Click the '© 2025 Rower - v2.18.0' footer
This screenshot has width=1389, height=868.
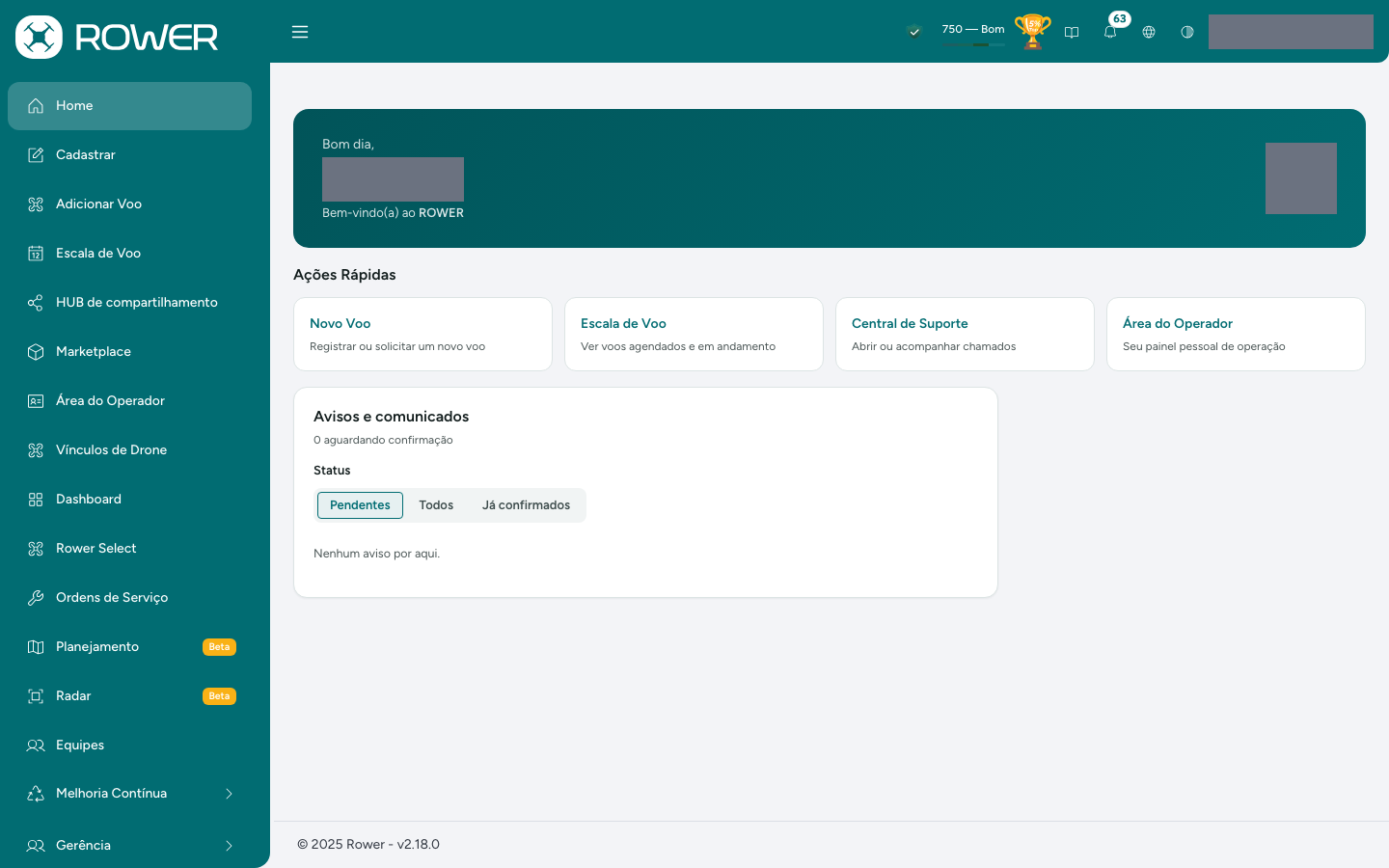[368, 844]
